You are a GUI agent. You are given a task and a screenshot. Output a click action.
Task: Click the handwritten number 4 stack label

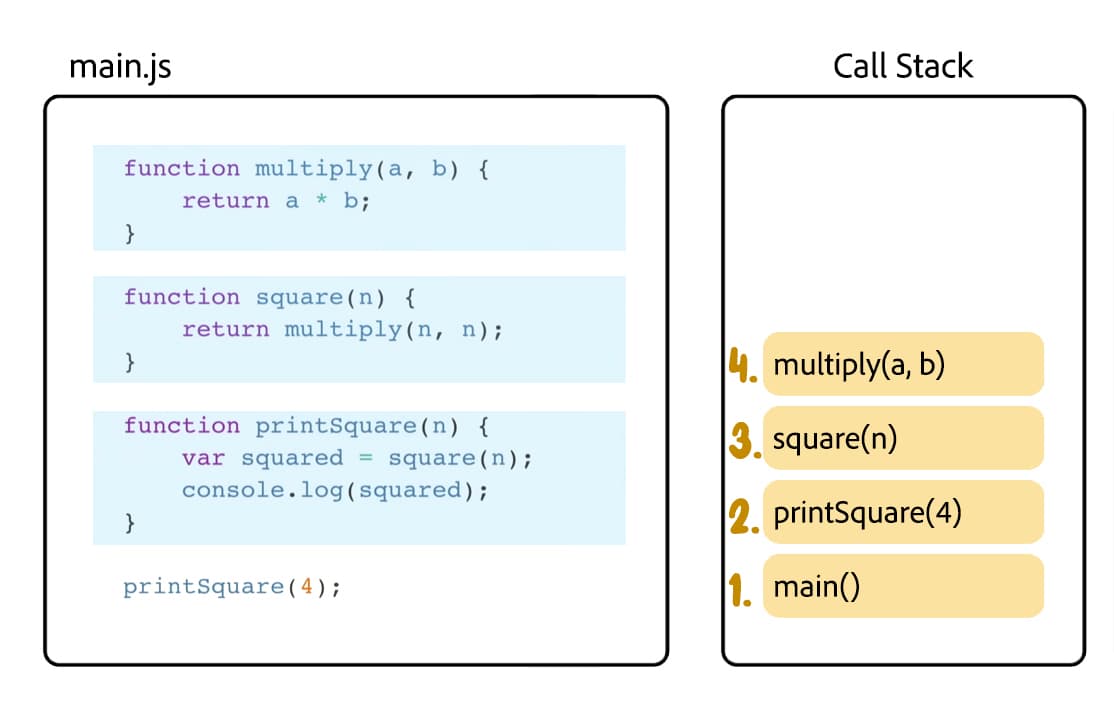click(x=741, y=366)
